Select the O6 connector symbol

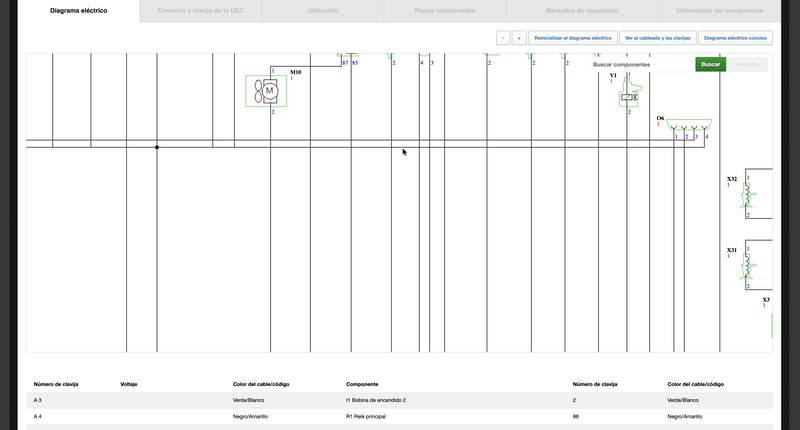pos(689,124)
